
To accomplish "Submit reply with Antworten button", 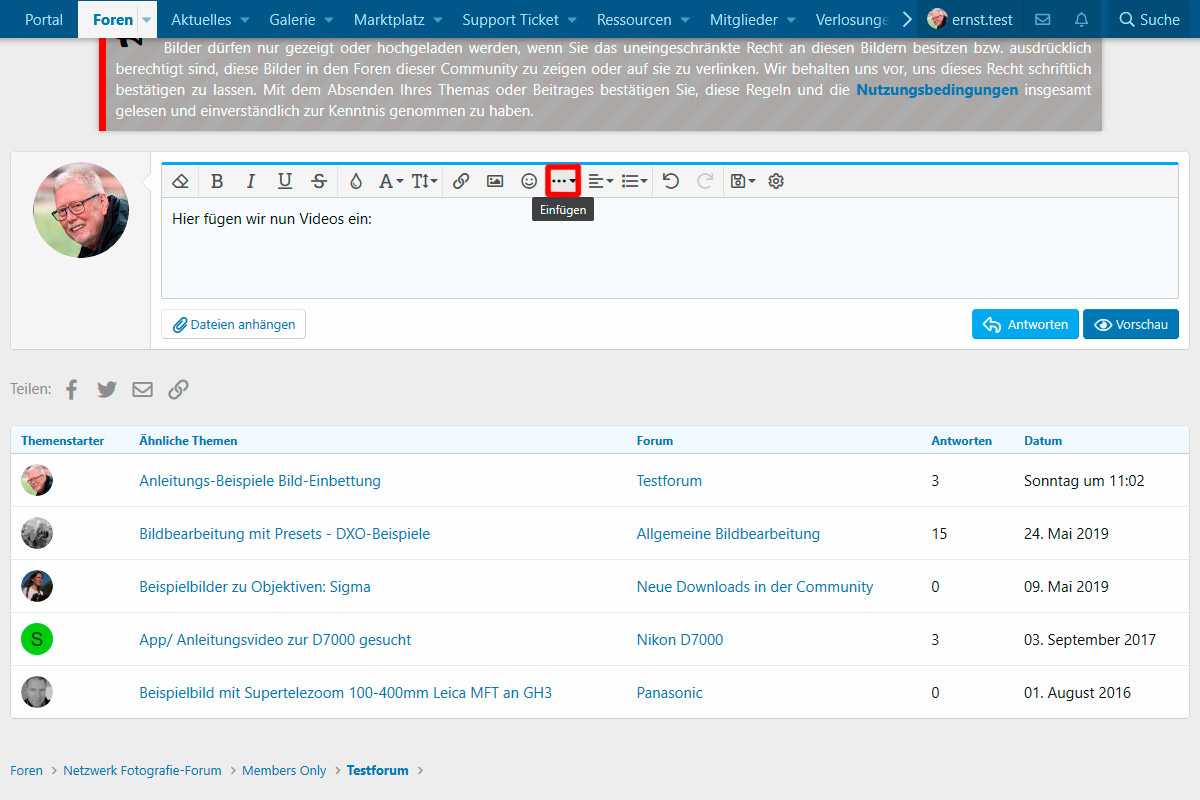I will 1025,324.
